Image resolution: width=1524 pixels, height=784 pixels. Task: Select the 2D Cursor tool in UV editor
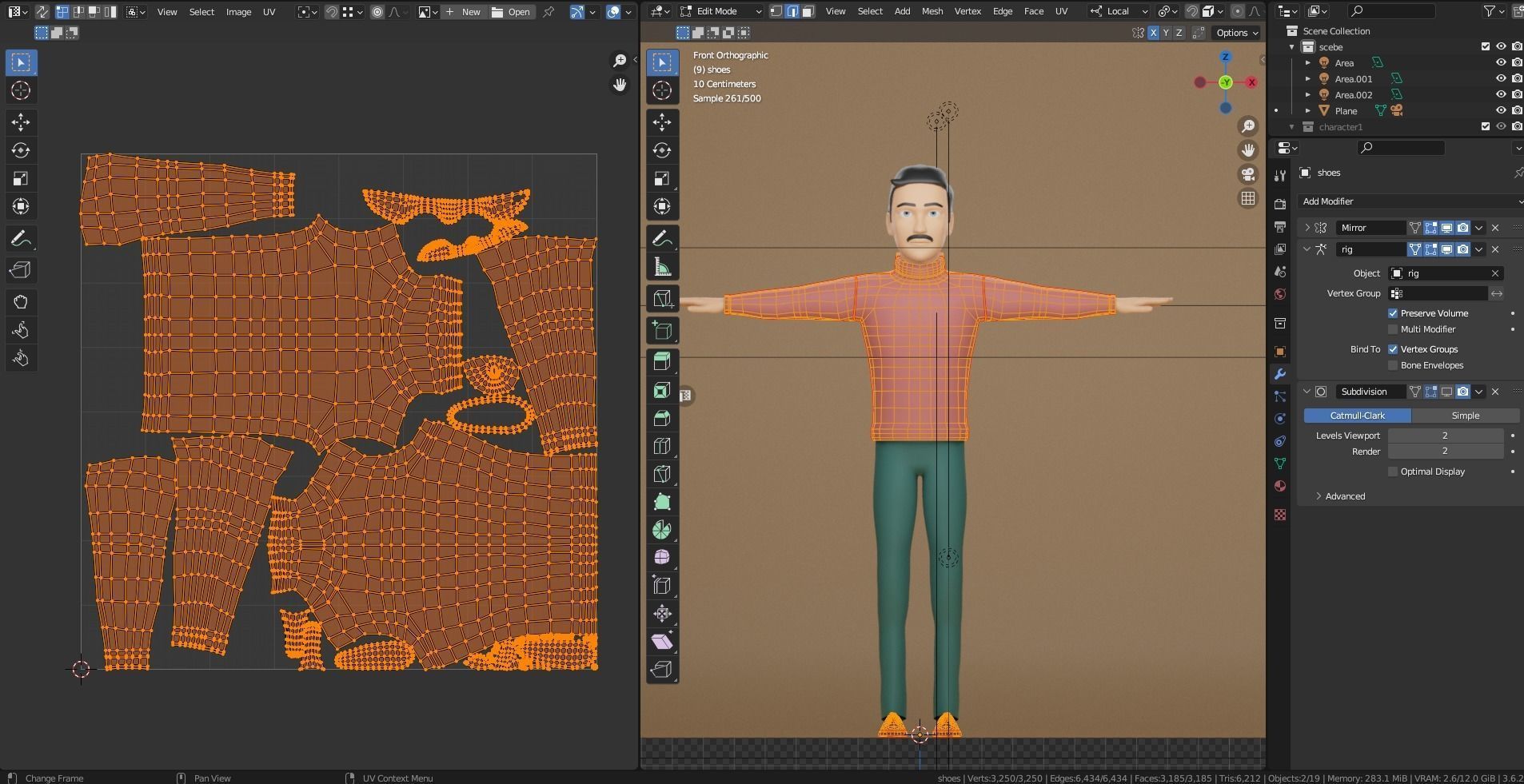(21, 90)
